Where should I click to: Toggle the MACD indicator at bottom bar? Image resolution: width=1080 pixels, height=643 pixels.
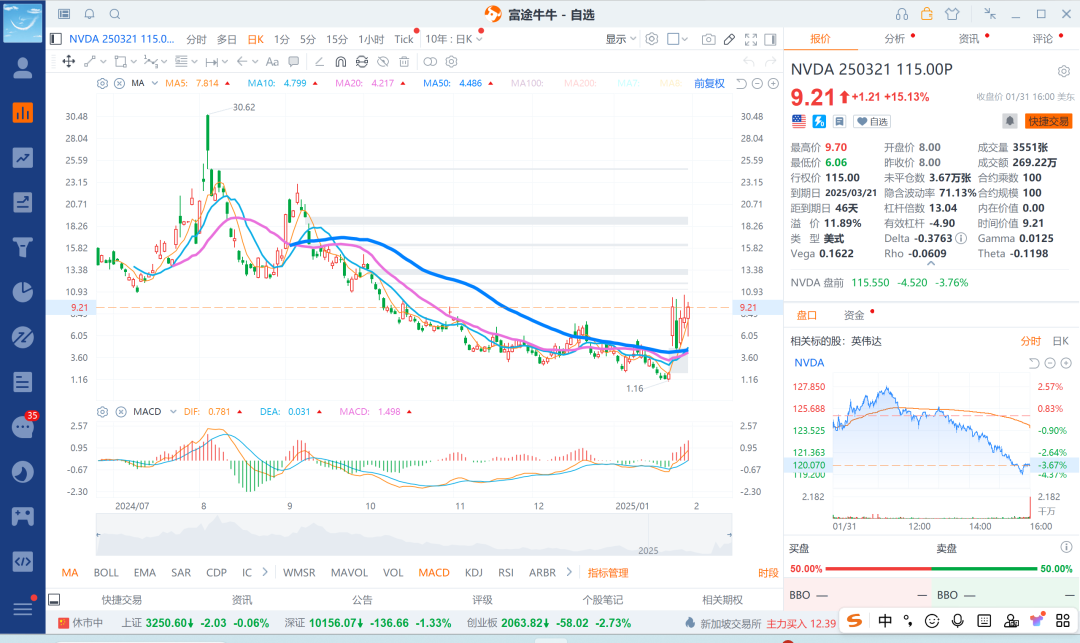pyautogui.click(x=434, y=572)
